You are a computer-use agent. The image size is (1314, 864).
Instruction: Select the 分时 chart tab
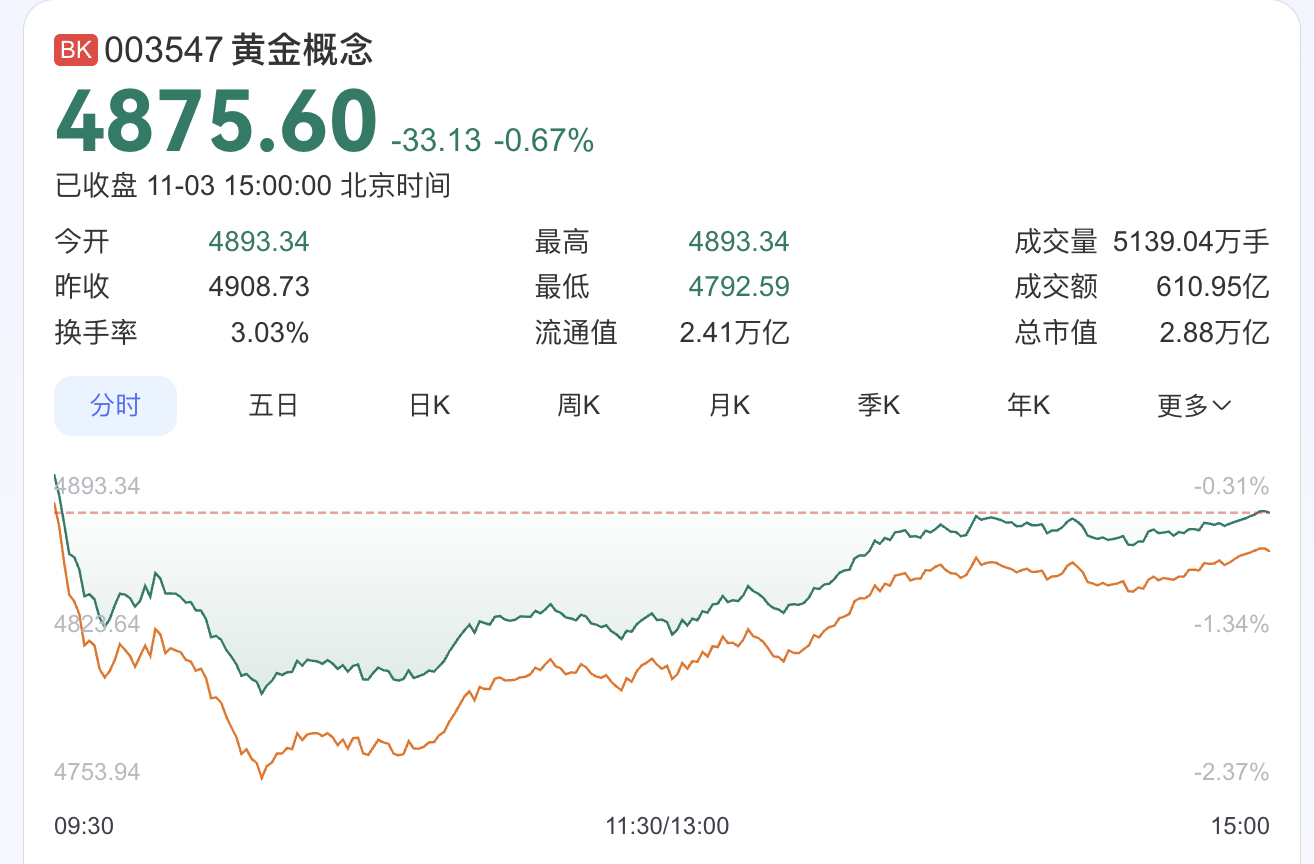pos(115,406)
